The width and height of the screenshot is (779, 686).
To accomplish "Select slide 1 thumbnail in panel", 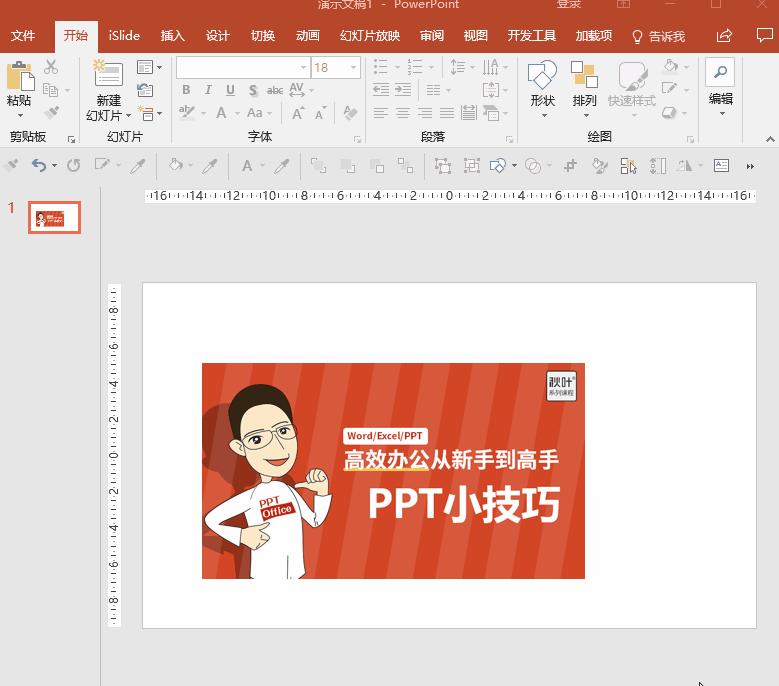I will [54, 217].
